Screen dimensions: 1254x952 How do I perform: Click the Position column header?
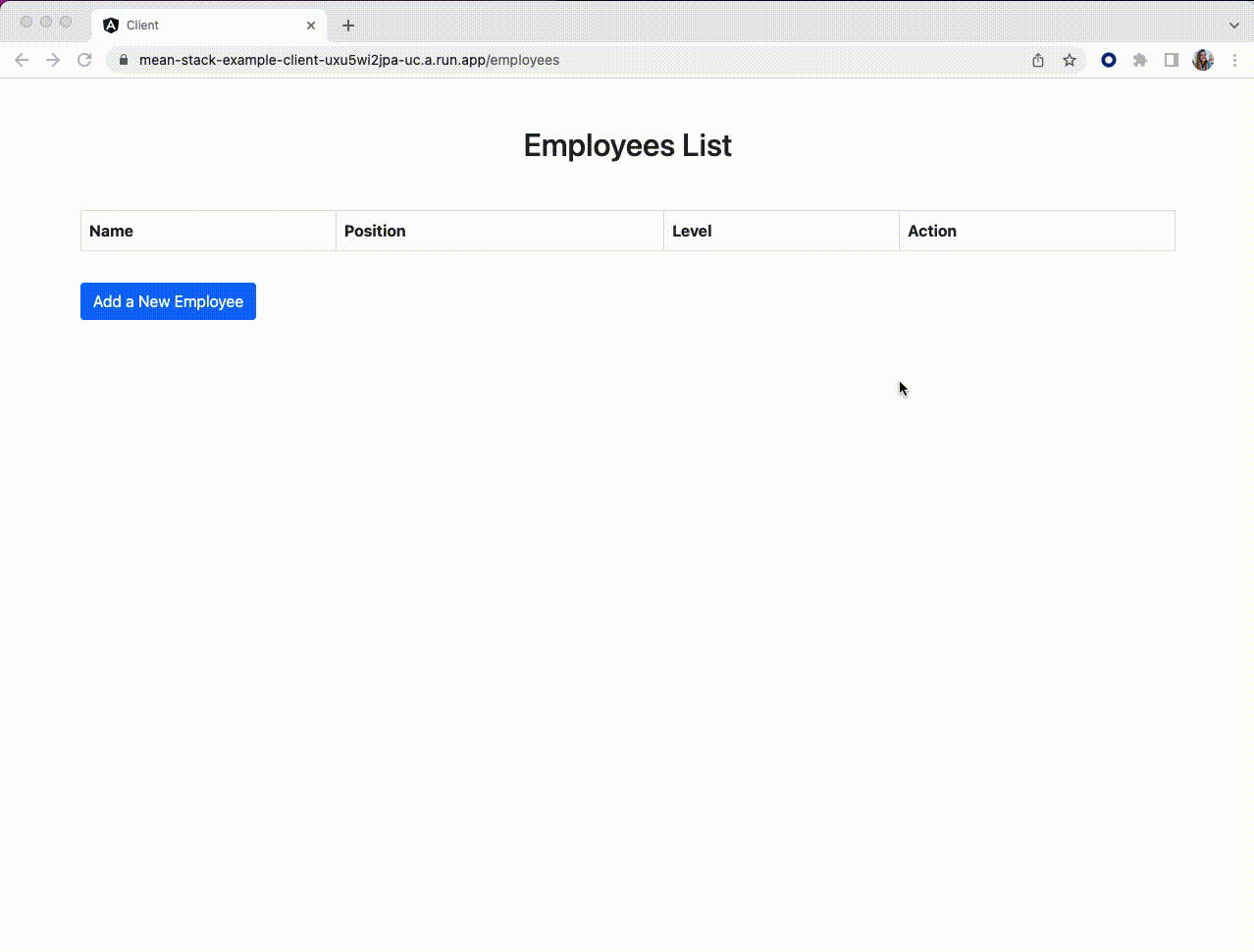click(375, 232)
